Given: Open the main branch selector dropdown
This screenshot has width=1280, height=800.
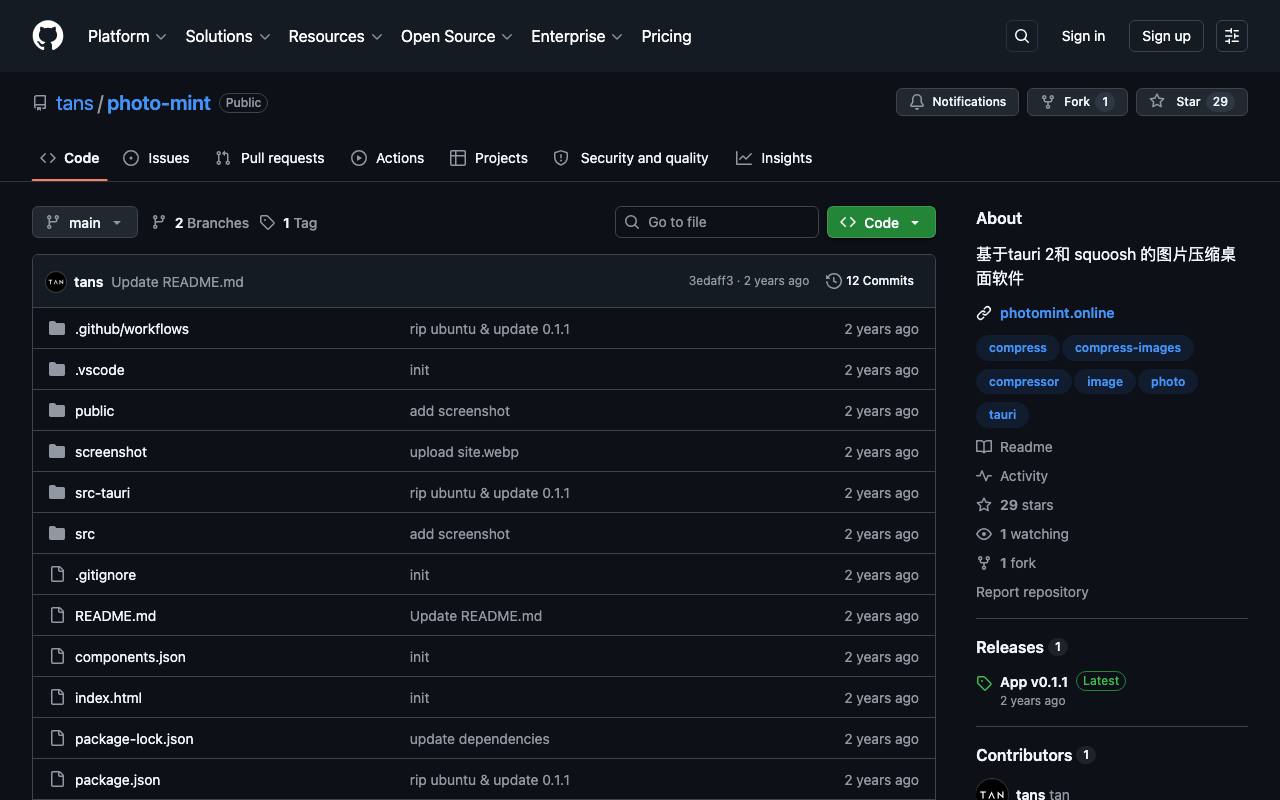Looking at the screenshot, I should 84,222.
